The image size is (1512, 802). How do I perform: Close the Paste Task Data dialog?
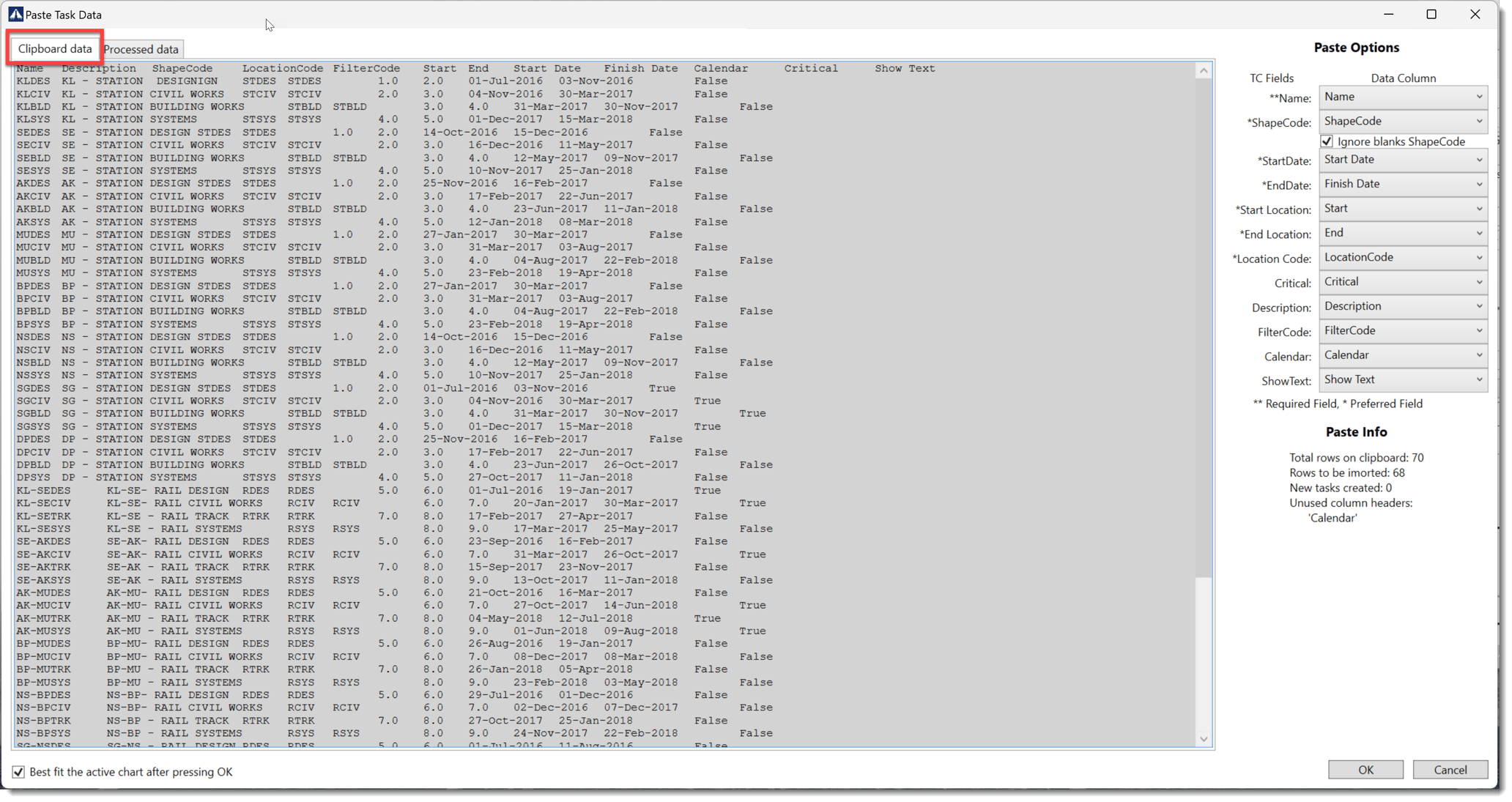[1475, 14]
